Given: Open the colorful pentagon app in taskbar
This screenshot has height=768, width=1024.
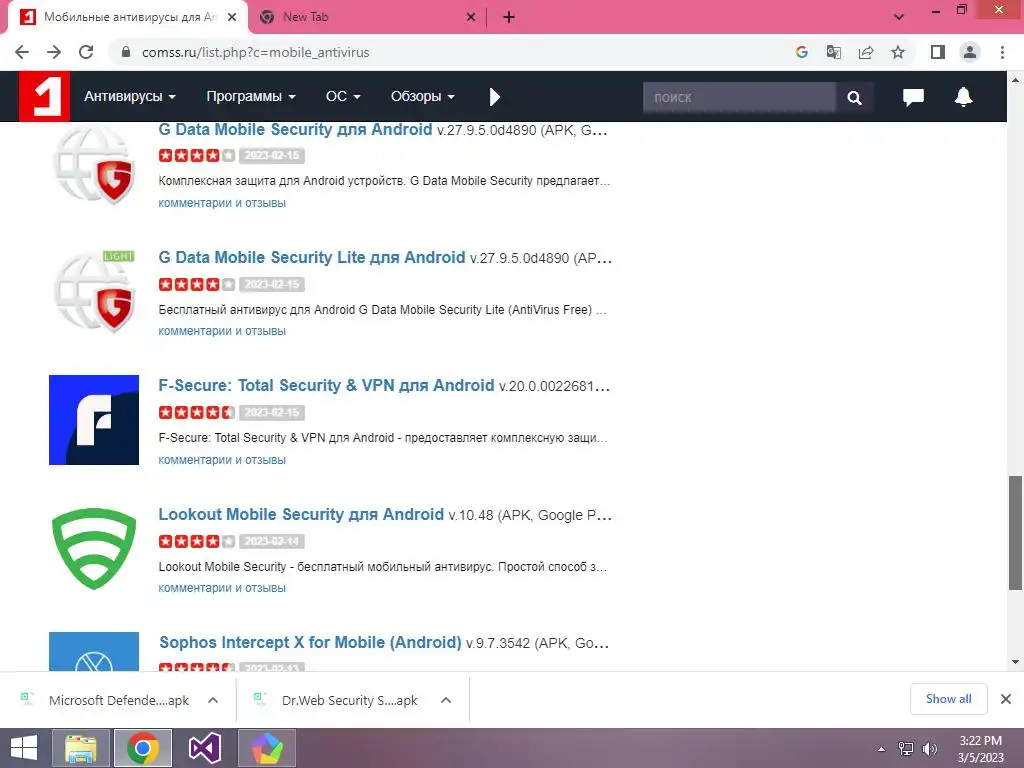Looking at the screenshot, I should (x=267, y=748).
